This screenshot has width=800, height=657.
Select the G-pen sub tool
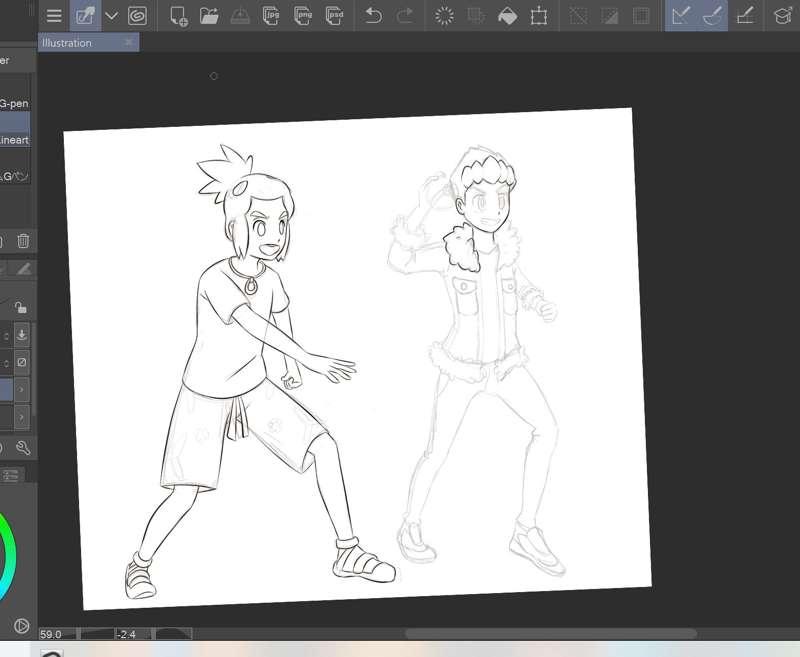coord(14,104)
